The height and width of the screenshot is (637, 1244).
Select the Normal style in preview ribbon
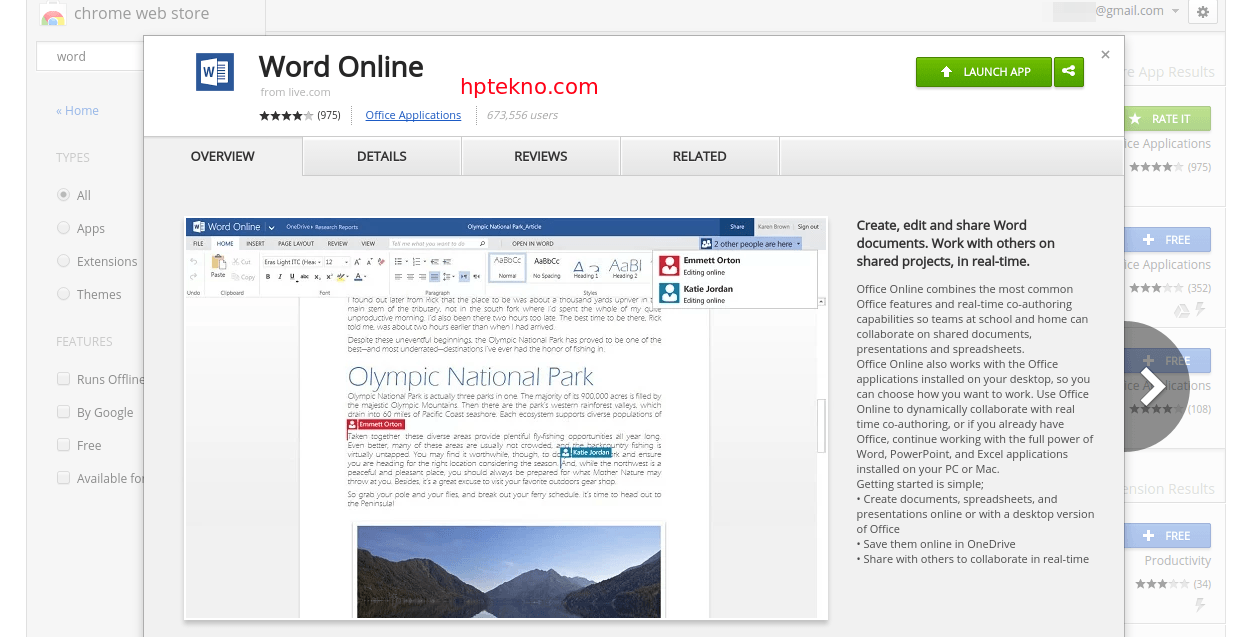click(507, 267)
